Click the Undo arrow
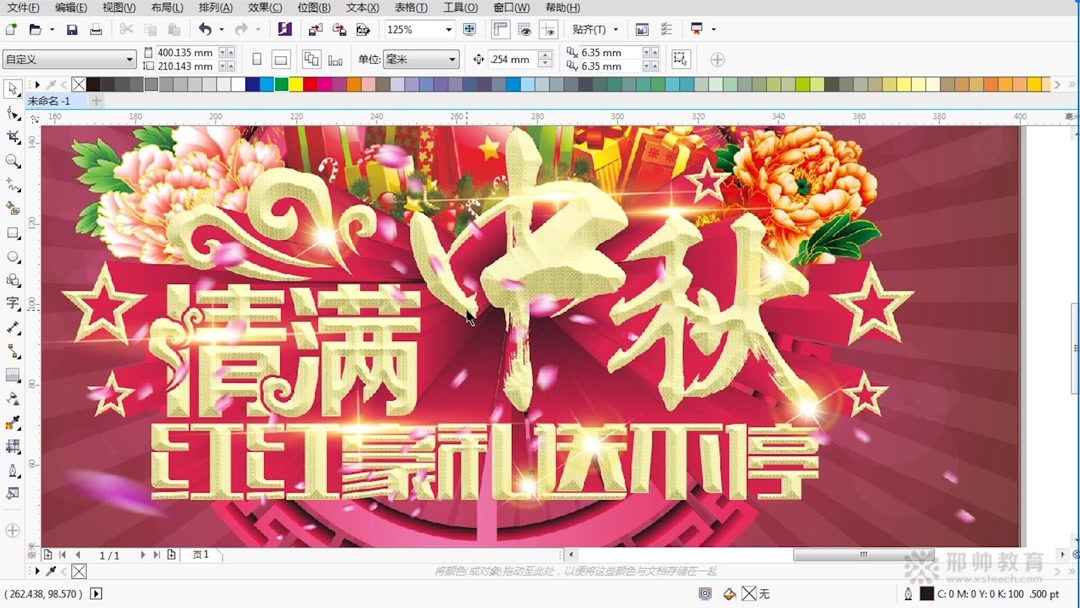This screenshot has height=608, width=1080. click(x=206, y=29)
